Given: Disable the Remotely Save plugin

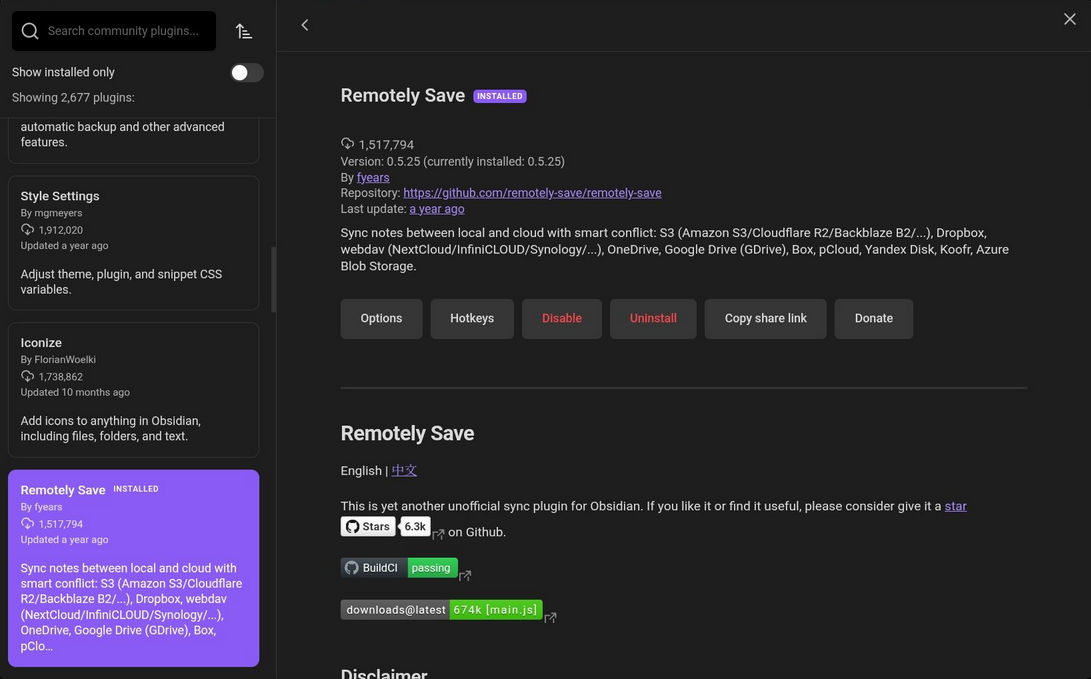Looking at the screenshot, I should (561, 318).
